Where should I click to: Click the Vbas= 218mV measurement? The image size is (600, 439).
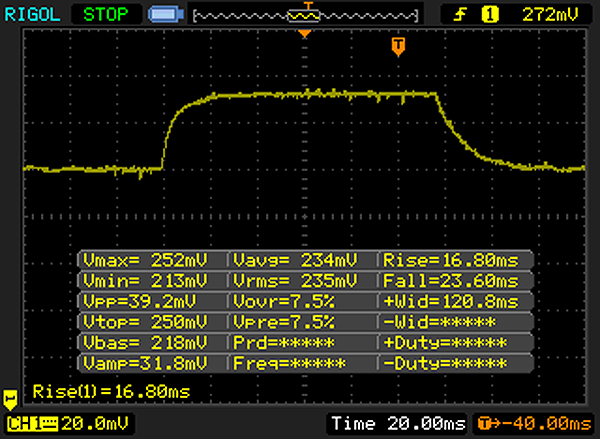(145, 343)
